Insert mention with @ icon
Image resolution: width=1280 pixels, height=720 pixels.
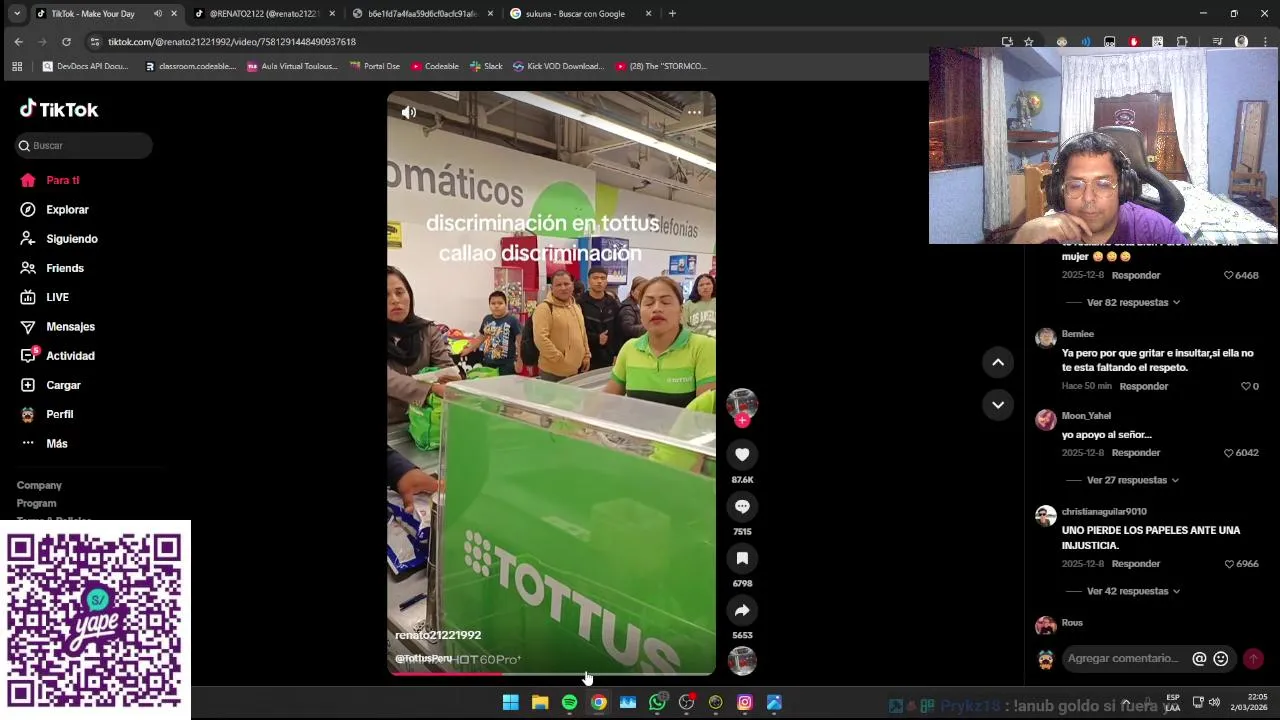pyautogui.click(x=1199, y=659)
